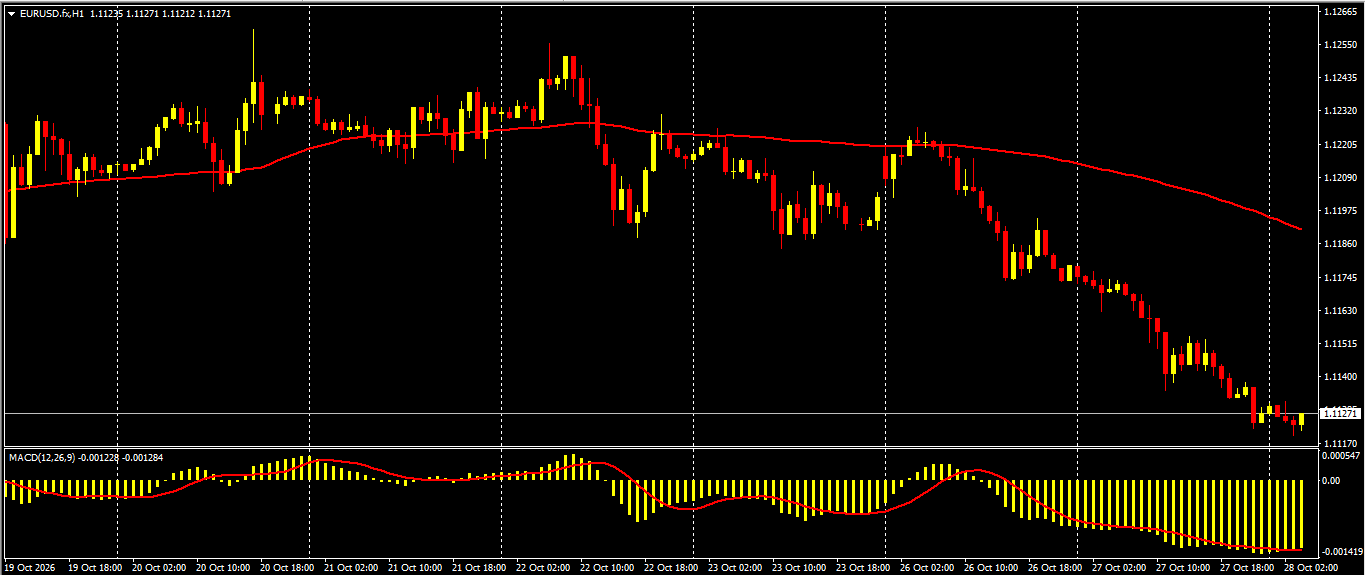Select the 1.12320 price scale label

coord(1339,111)
